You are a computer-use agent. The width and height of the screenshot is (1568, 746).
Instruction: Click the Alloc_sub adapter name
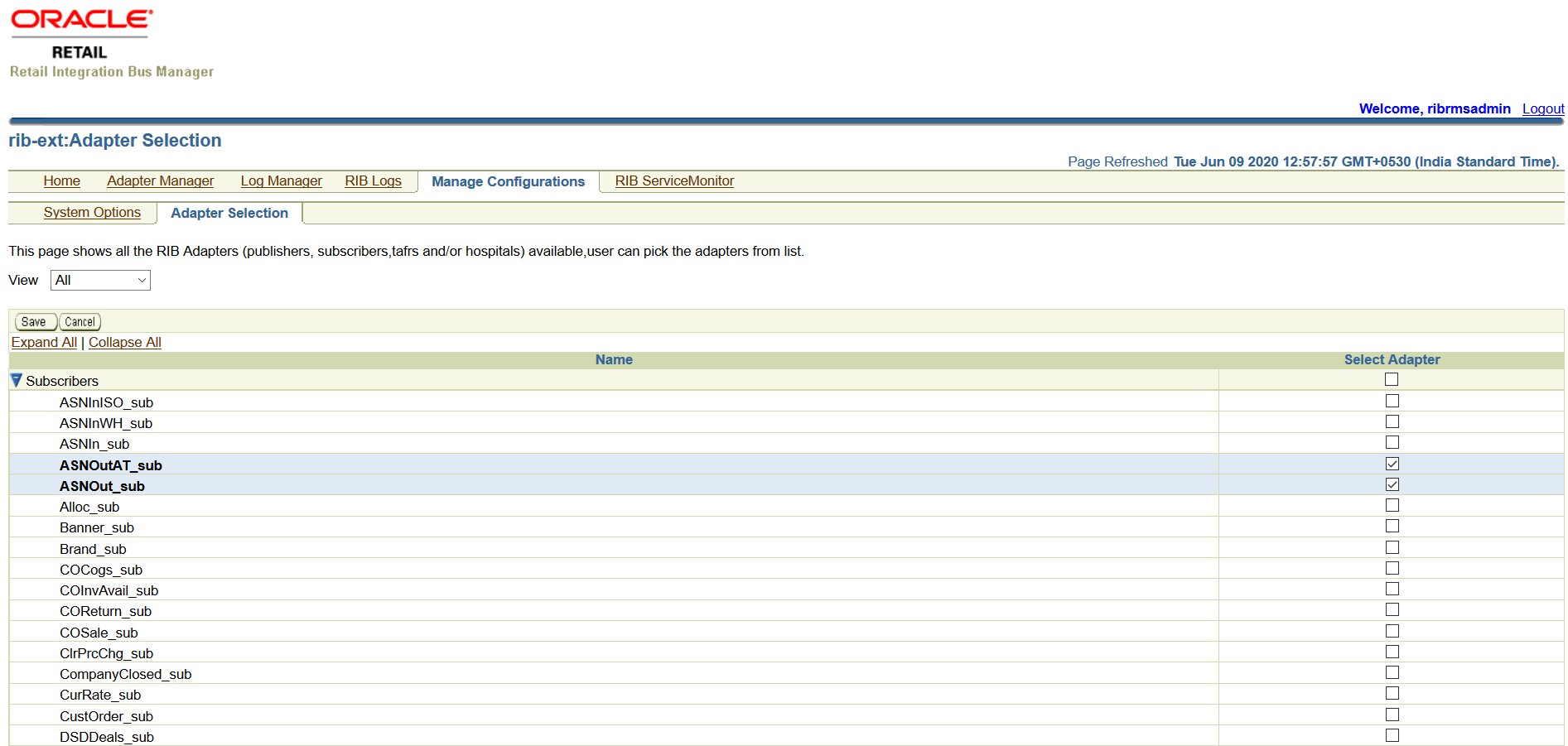pyautogui.click(x=89, y=507)
